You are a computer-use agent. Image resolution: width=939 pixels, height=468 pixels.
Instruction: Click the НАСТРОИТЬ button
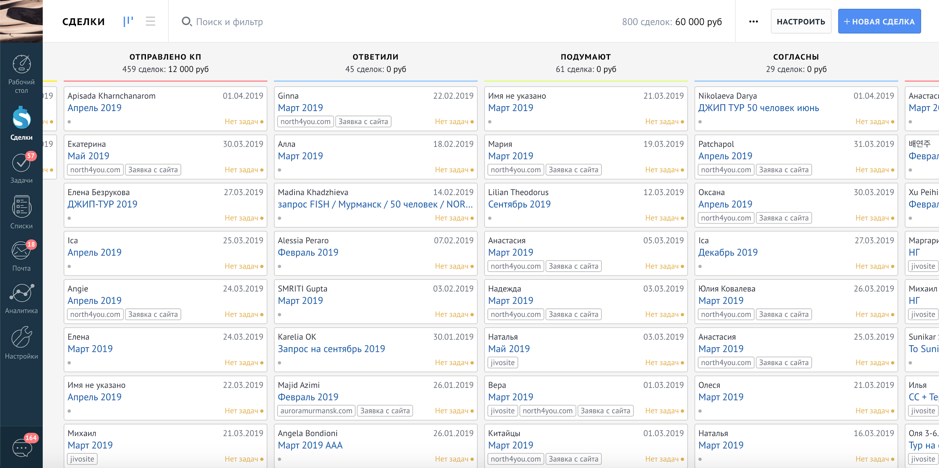coord(801,21)
